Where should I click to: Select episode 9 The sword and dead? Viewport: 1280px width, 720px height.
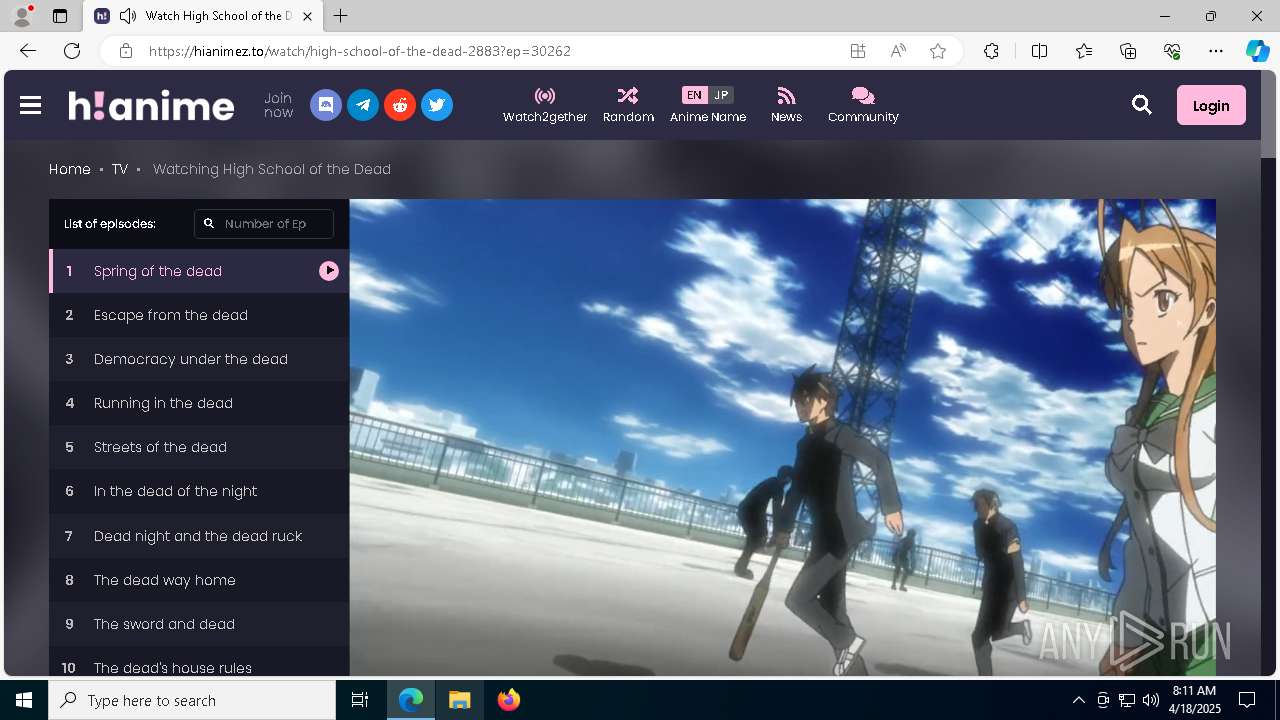coord(199,624)
